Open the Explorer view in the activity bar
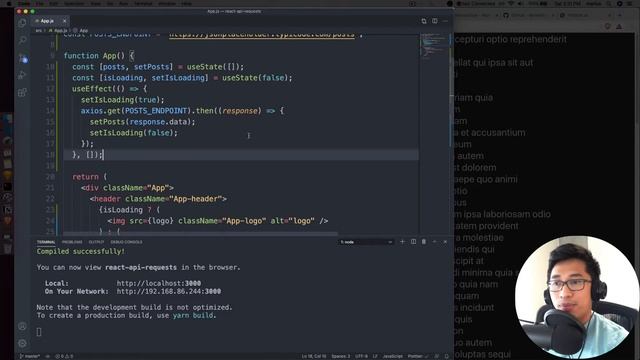640x360 pixels. click(22, 23)
